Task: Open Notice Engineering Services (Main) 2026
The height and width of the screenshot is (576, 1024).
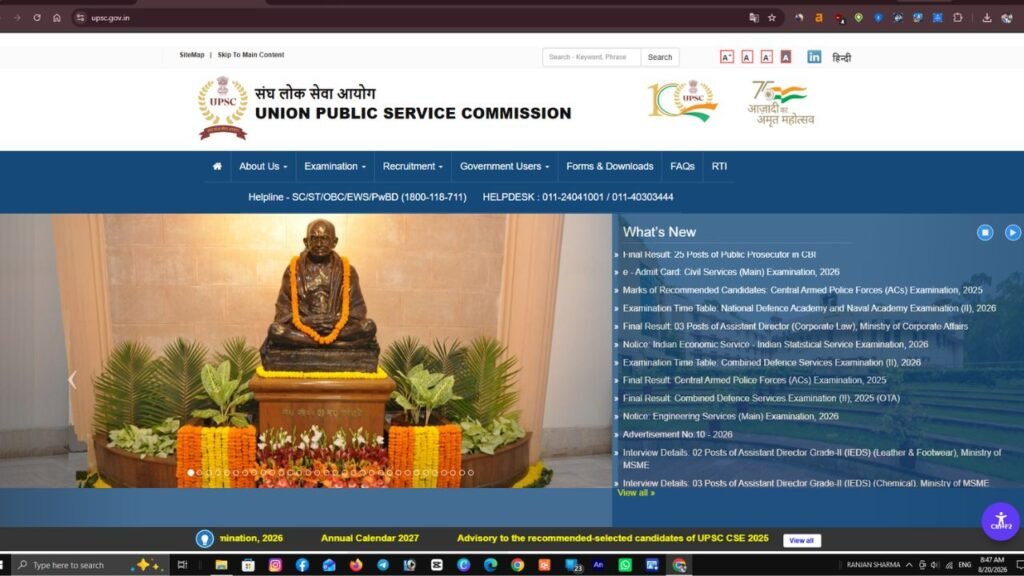Action: [730, 416]
